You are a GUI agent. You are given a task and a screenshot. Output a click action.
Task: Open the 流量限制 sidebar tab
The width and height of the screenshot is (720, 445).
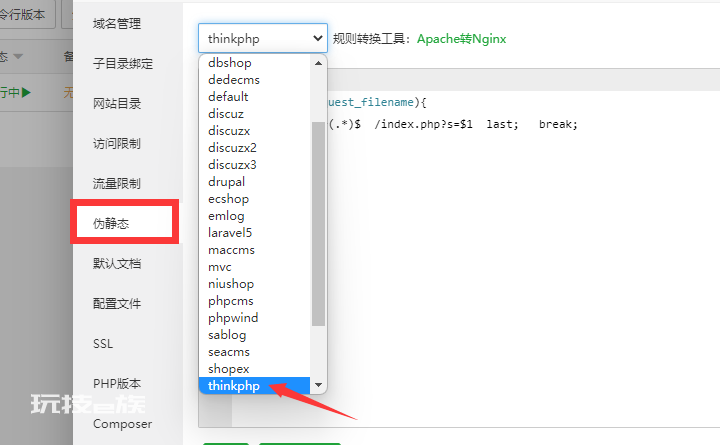tap(117, 183)
